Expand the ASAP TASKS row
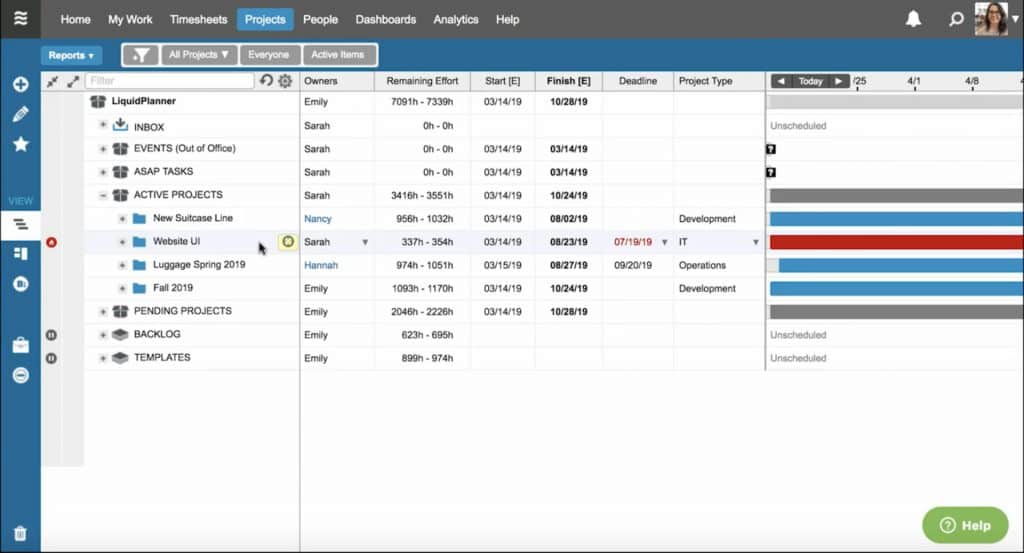The width and height of the screenshot is (1024, 553). point(103,172)
